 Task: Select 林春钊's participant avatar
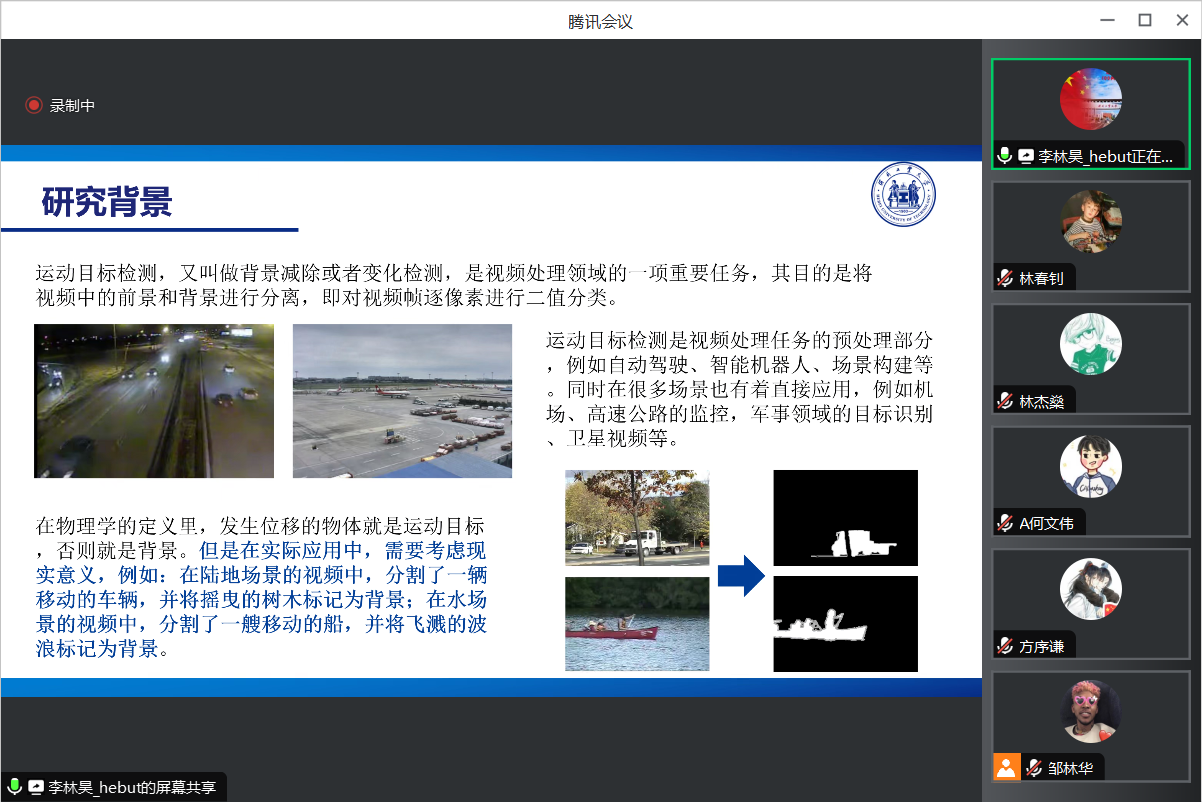pyautogui.click(x=1090, y=221)
